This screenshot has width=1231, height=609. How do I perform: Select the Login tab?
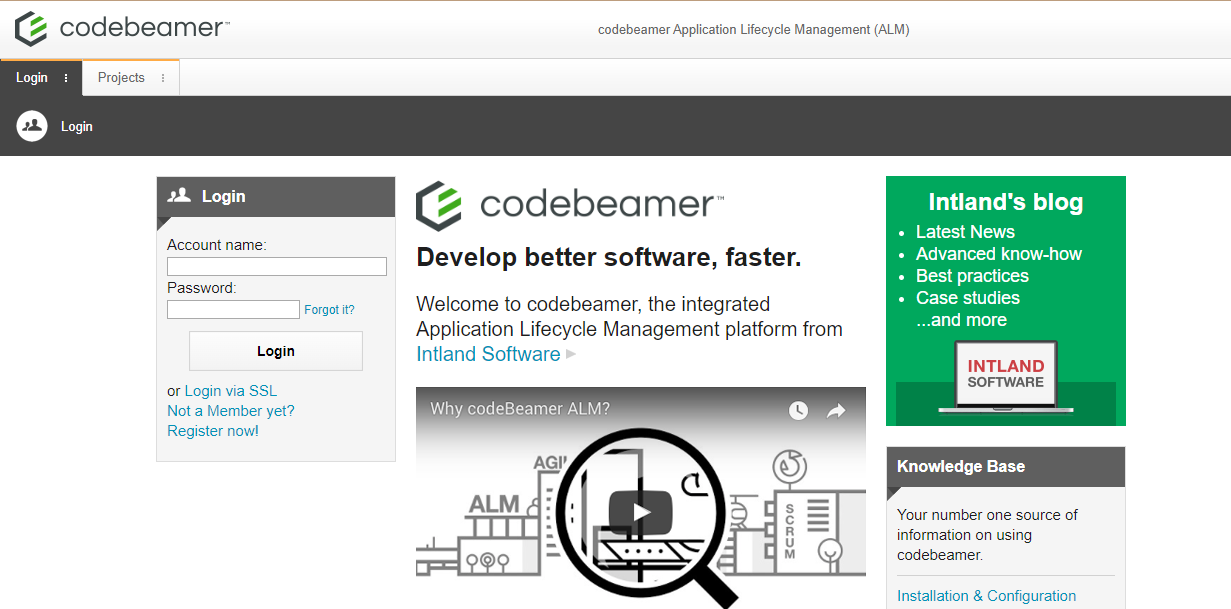tap(30, 77)
